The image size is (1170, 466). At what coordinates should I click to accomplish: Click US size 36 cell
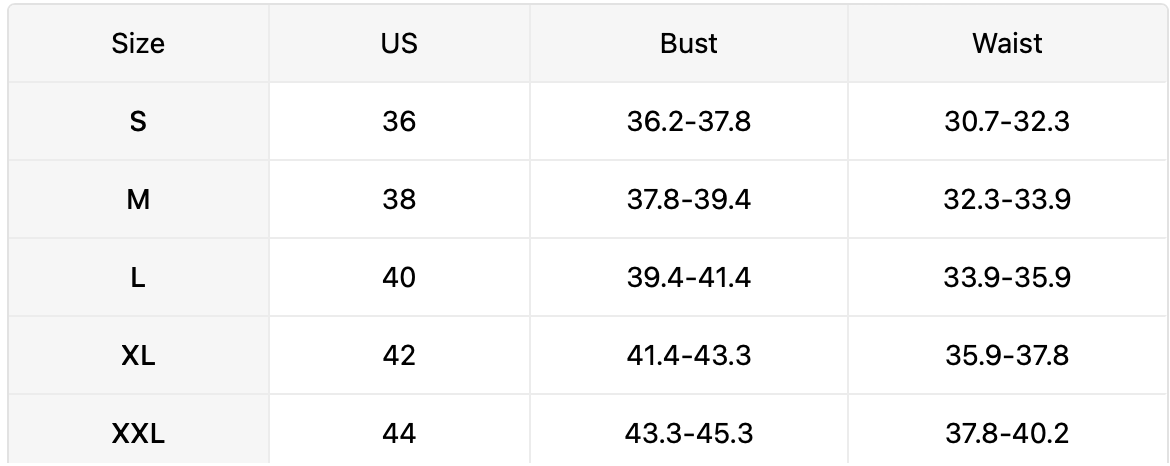click(399, 122)
